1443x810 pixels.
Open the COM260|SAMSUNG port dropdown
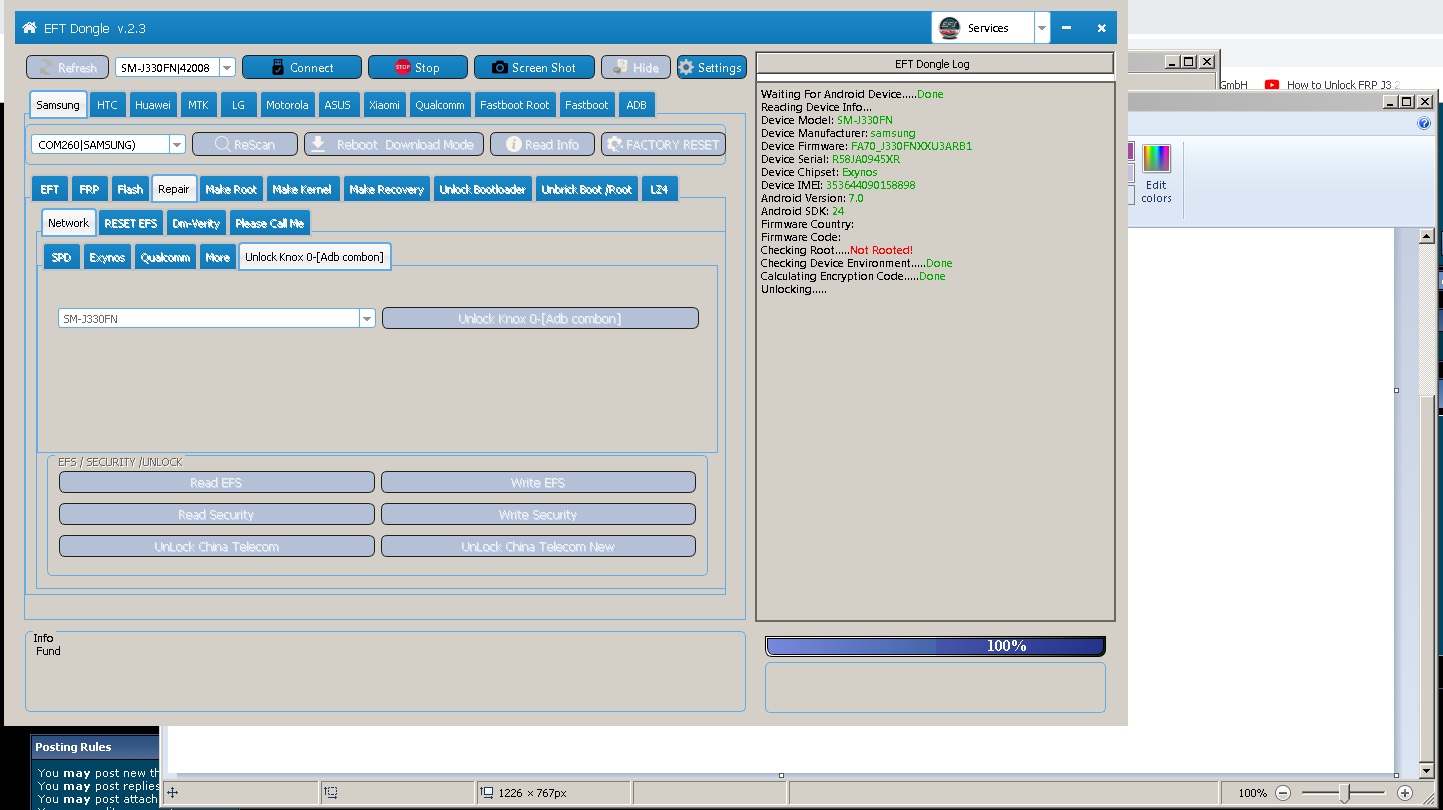click(x=177, y=144)
